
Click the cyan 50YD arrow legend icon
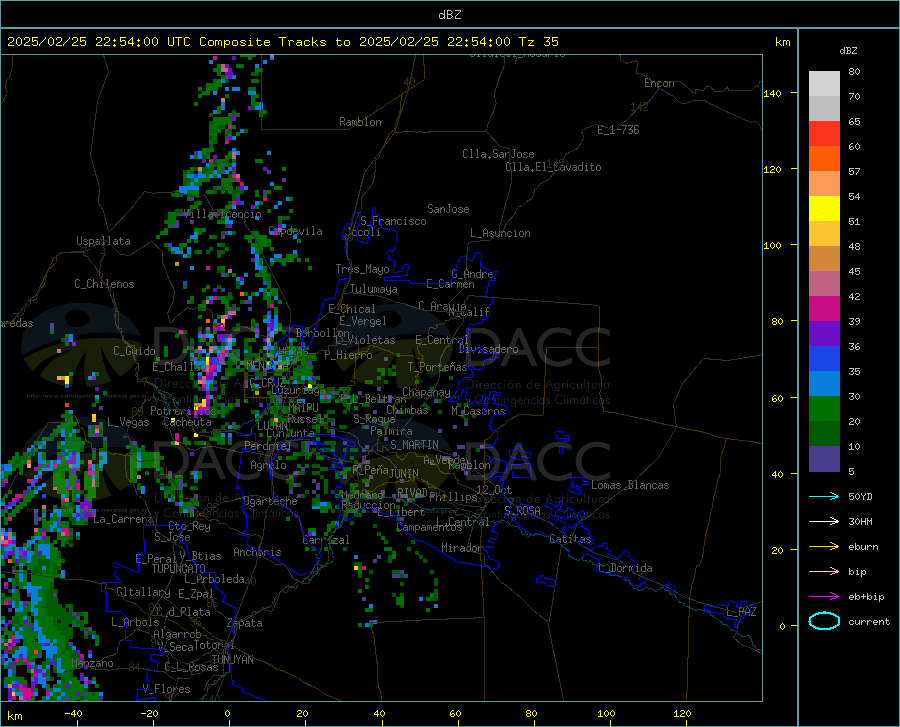pos(824,496)
